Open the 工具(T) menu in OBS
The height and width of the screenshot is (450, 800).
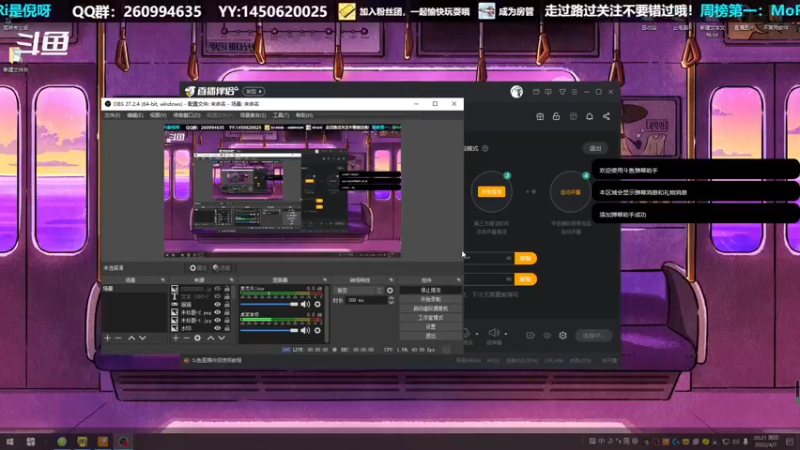(x=281, y=115)
